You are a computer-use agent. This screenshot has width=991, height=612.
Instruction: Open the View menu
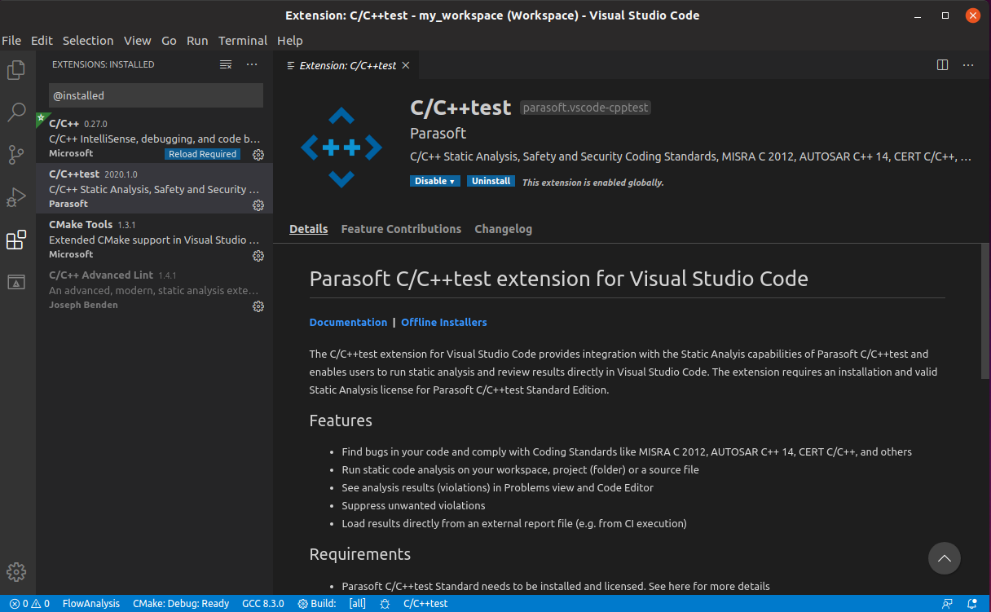pos(137,40)
